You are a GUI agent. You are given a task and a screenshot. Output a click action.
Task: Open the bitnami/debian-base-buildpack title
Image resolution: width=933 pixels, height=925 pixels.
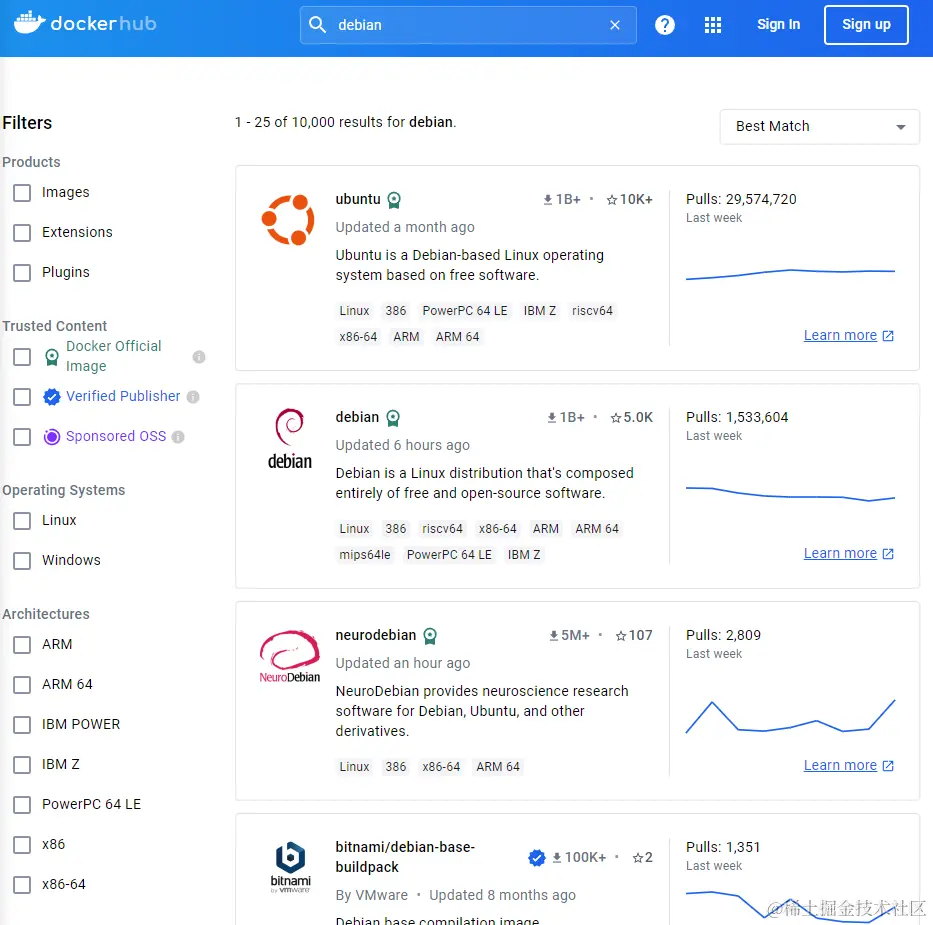(x=405, y=857)
